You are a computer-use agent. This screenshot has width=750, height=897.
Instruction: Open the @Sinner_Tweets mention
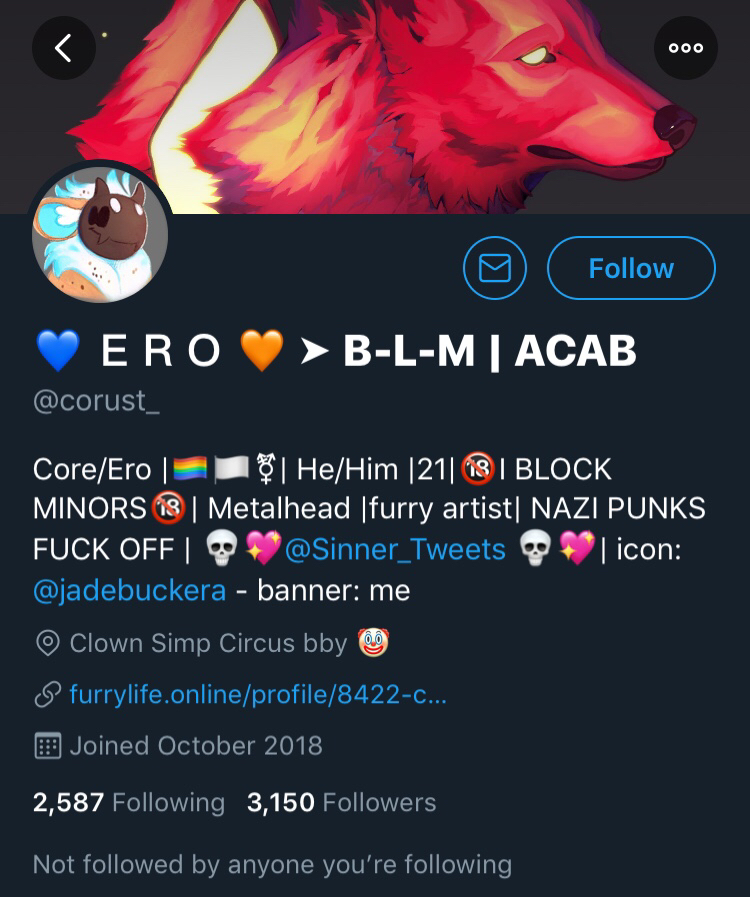click(x=395, y=549)
